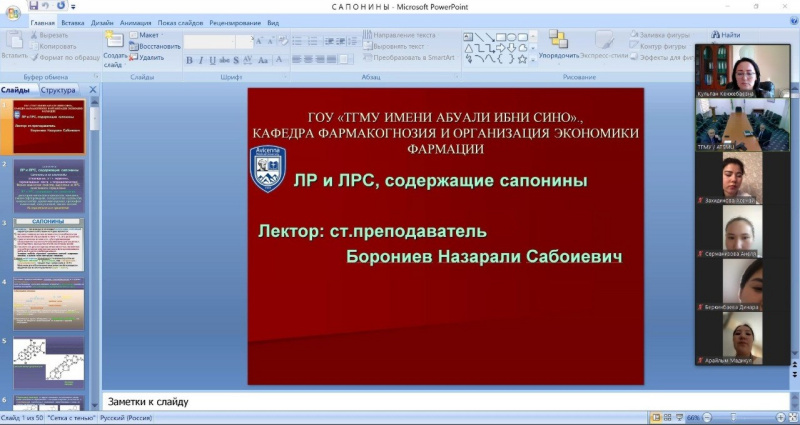Open the font name combo box

(209, 41)
